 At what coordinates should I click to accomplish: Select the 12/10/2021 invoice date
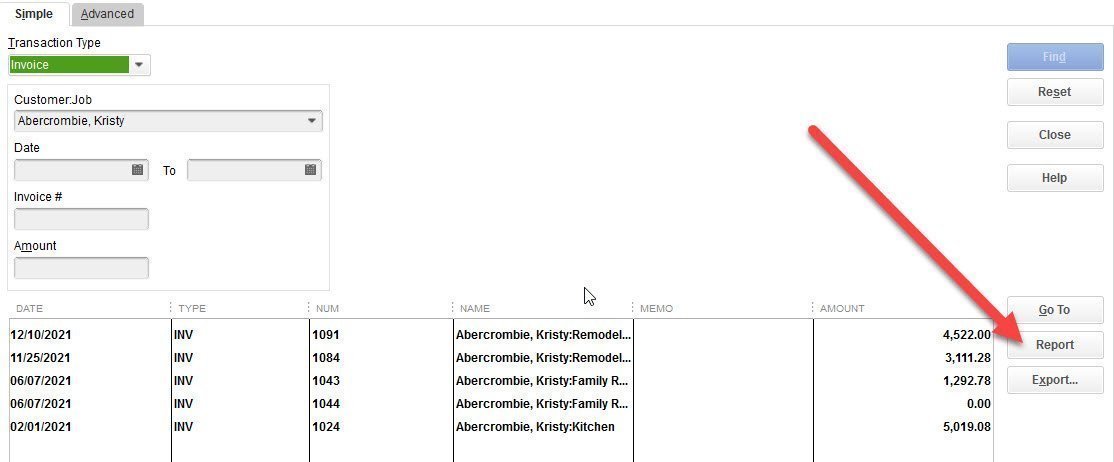(x=40, y=335)
